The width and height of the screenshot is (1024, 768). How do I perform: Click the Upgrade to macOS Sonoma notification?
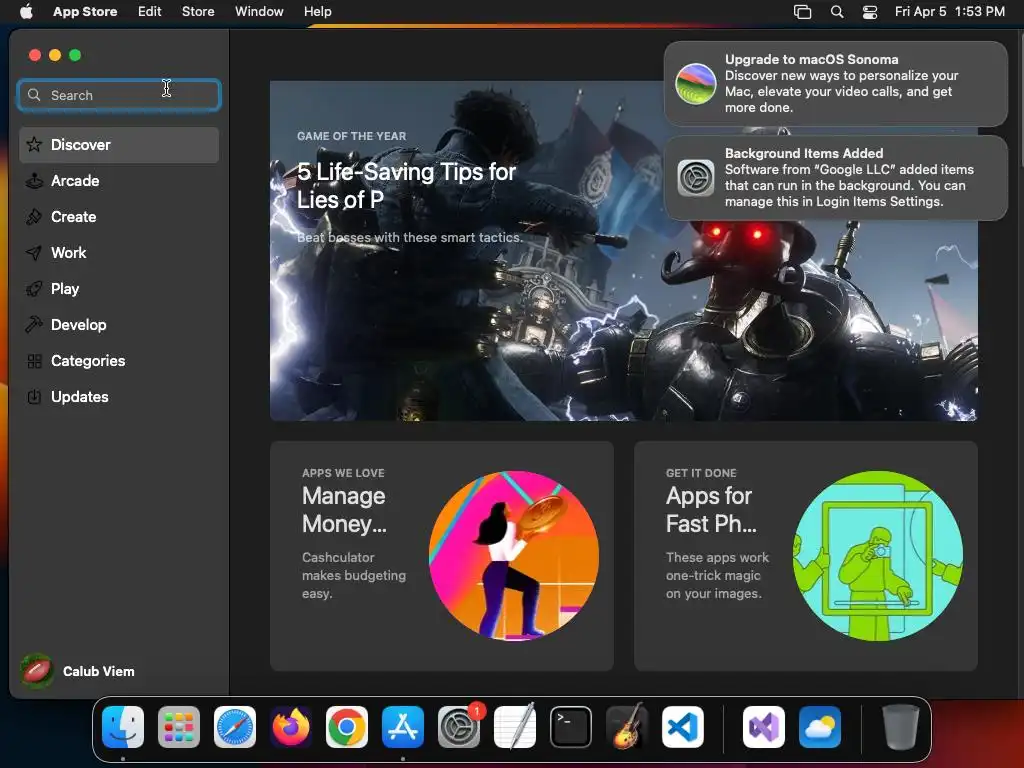(835, 84)
